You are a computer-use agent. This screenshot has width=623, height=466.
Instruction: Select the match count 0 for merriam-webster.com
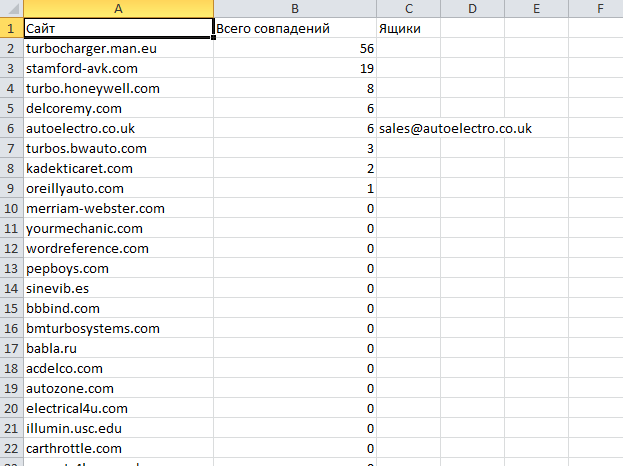click(295, 208)
